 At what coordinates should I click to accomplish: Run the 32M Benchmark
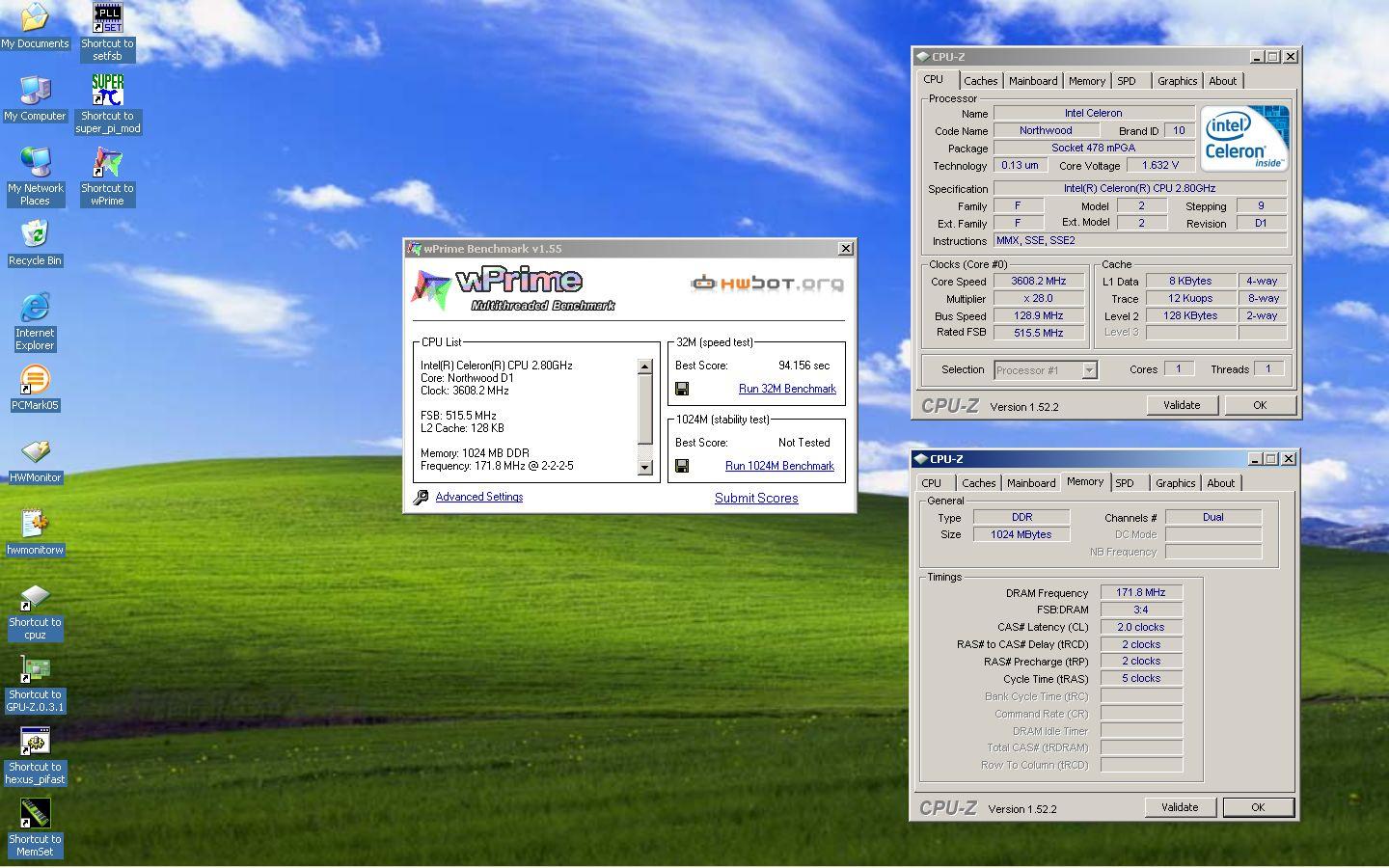point(787,389)
